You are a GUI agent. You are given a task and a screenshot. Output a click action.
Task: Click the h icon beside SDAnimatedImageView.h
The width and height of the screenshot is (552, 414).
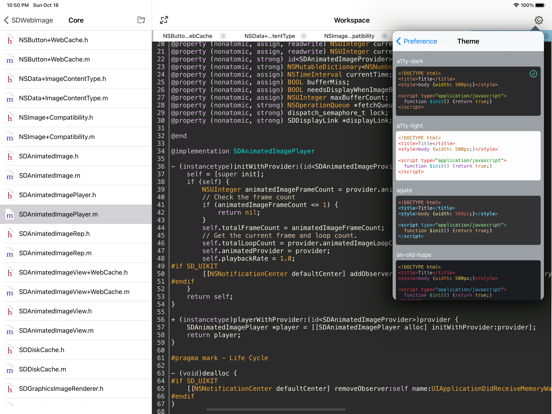point(10,311)
